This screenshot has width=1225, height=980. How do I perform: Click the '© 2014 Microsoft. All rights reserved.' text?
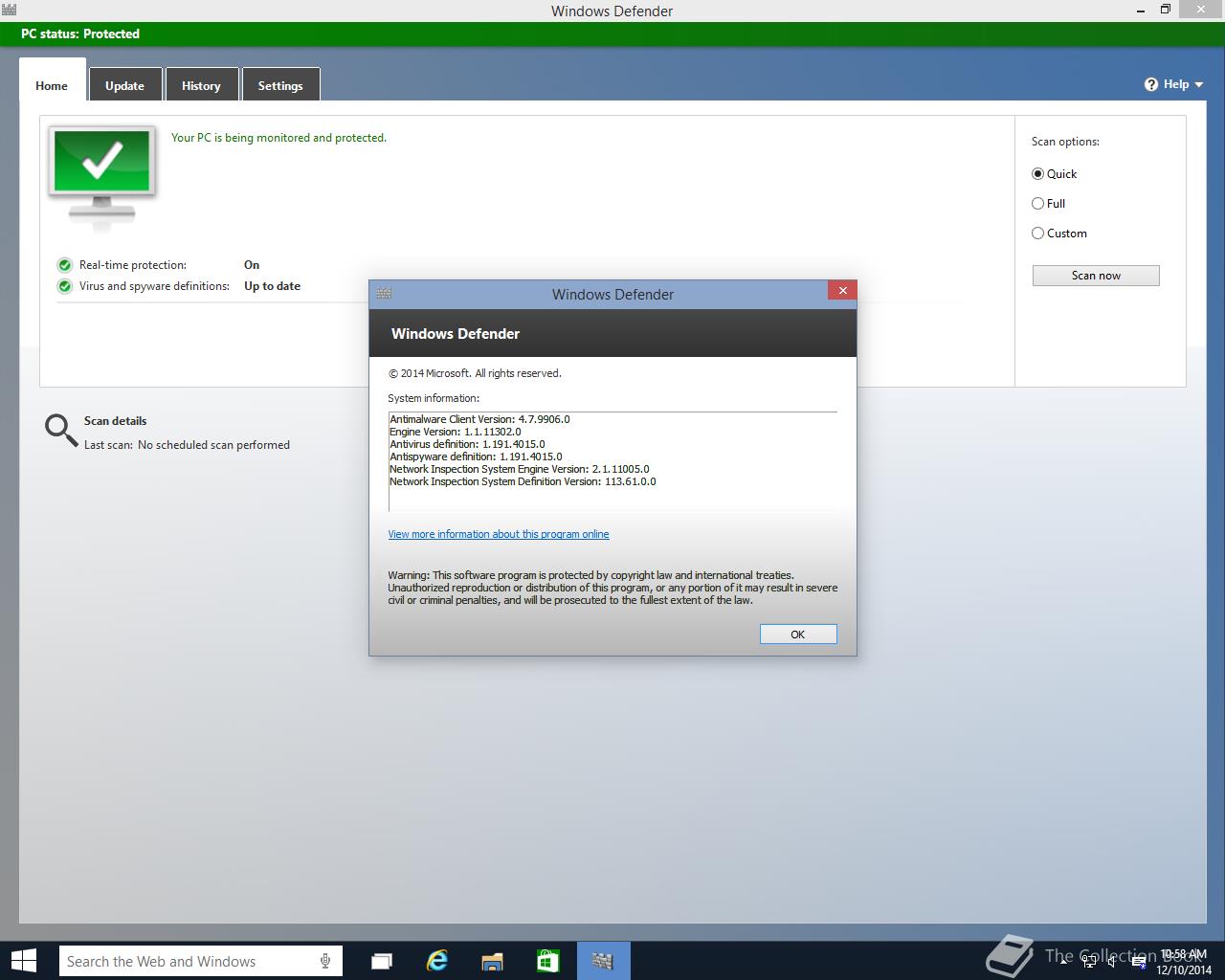(x=475, y=373)
